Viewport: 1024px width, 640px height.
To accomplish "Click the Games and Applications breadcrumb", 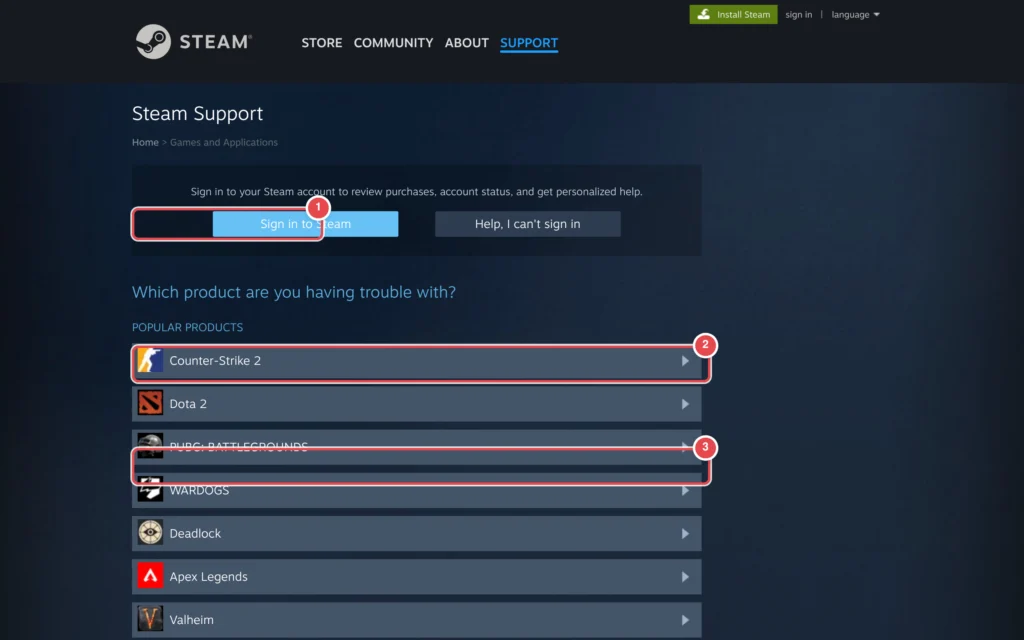I will 223,142.
